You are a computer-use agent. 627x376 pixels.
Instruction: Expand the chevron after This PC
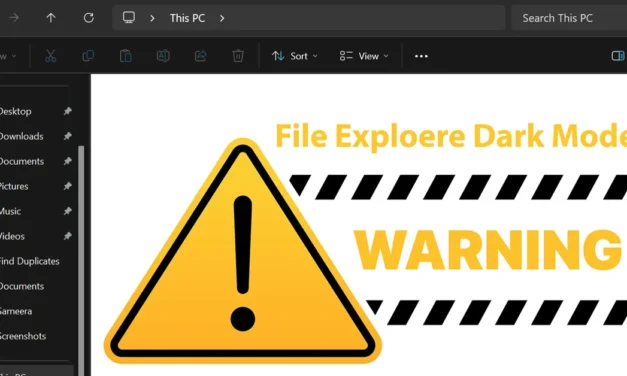click(222, 18)
